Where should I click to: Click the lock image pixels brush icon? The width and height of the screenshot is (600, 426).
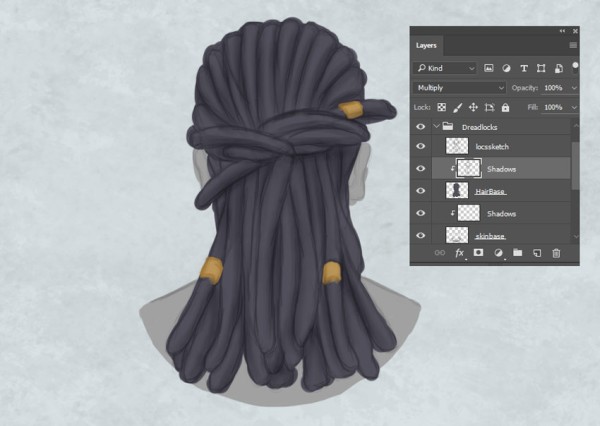[x=457, y=108]
